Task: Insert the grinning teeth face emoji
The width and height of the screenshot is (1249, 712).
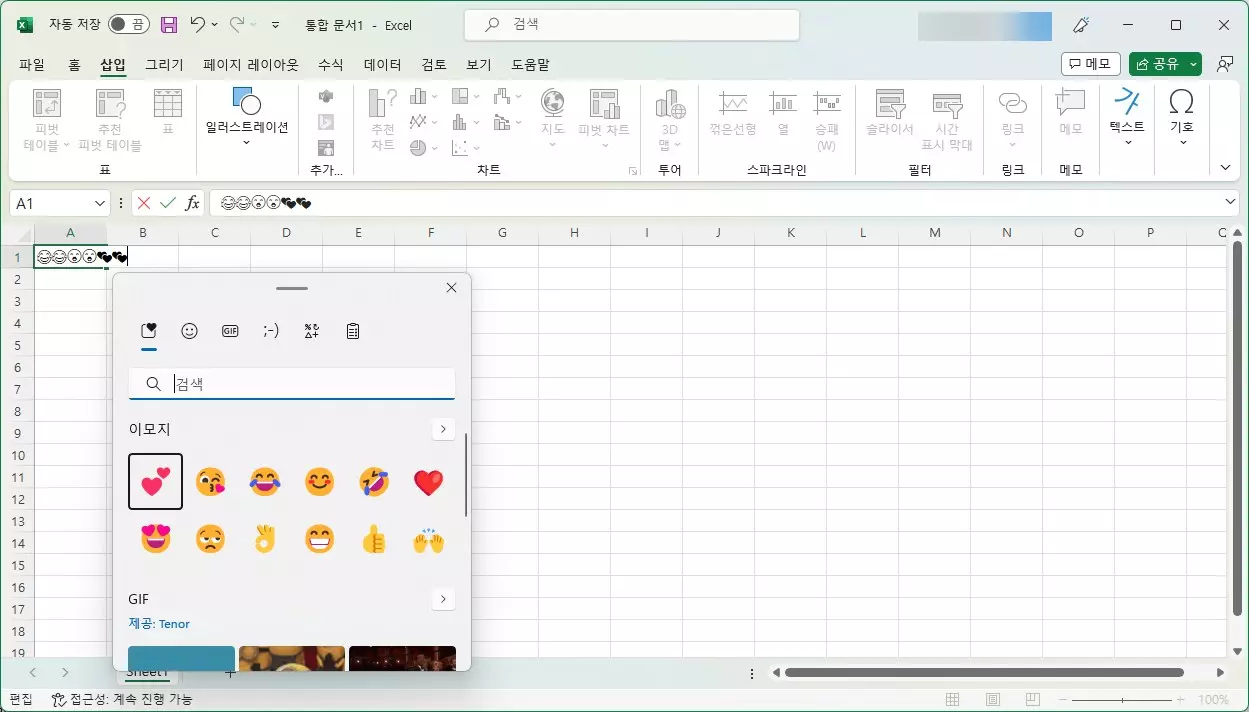Action: [319, 540]
